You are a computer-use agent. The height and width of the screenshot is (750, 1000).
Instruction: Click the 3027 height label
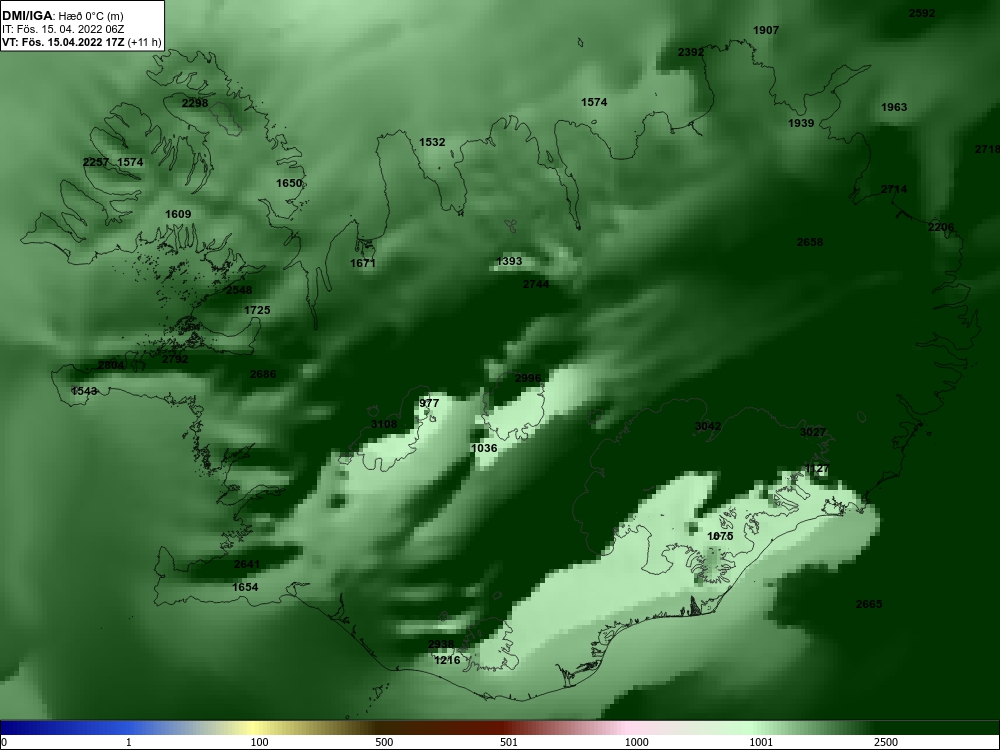813,432
